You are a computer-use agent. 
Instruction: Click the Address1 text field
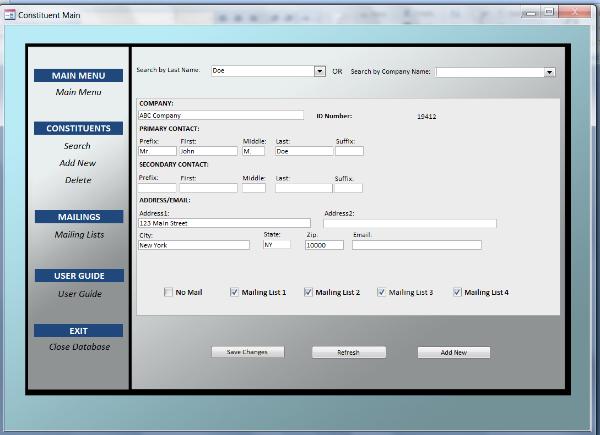(x=224, y=223)
